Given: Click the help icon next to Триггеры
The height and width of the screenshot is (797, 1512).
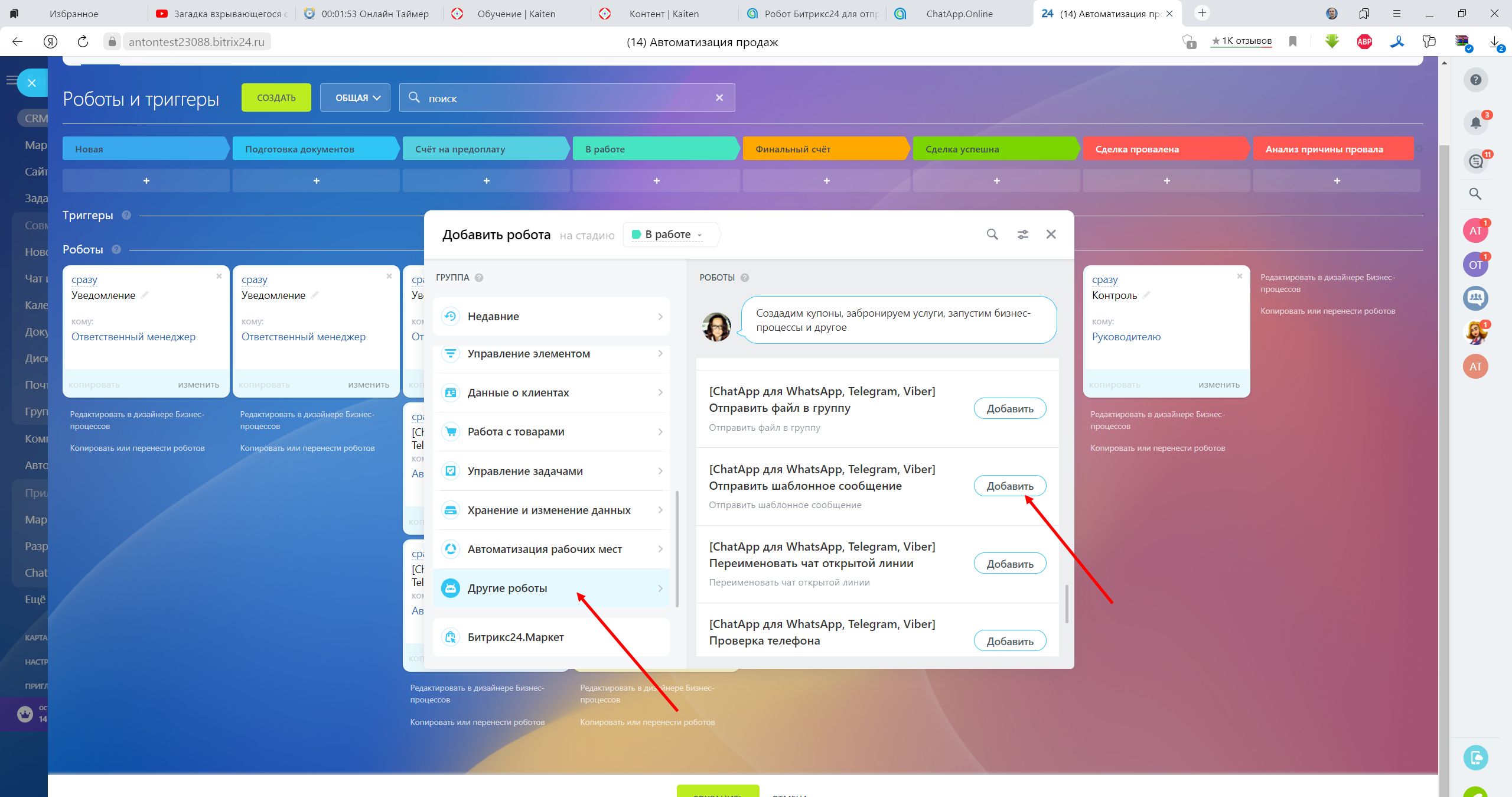Looking at the screenshot, I should [x=126, y=215].
